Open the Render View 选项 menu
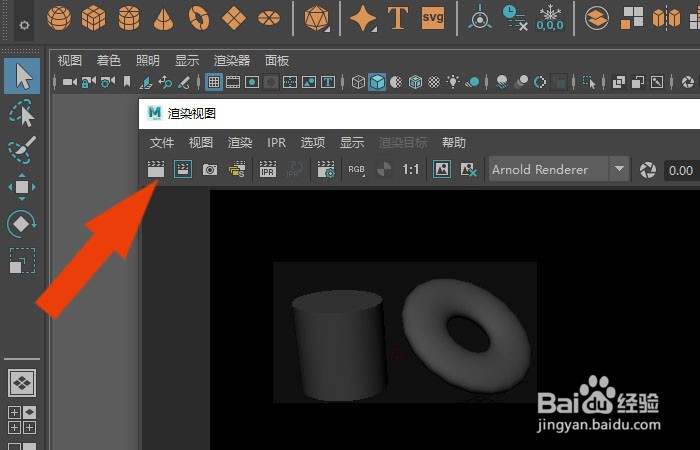 (x=312, y=143)
